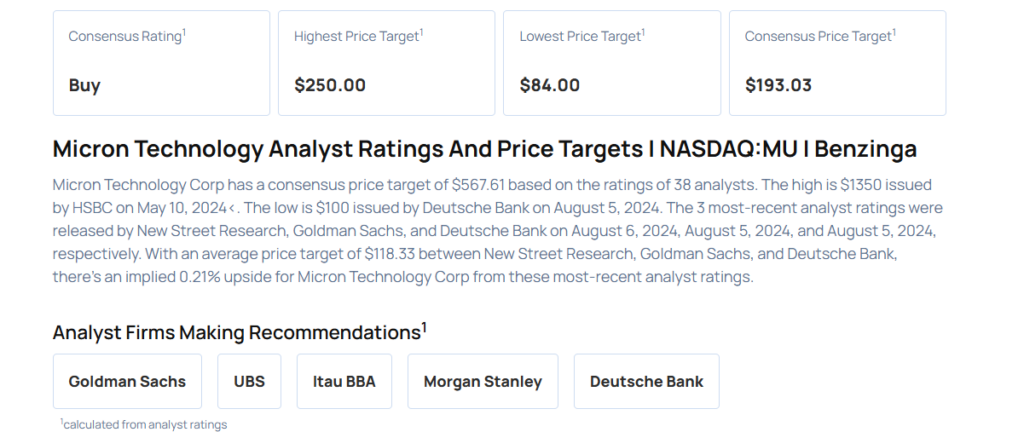Viewport: 1024px width, 432px height.
Task: Click the Consensus Rating card
Action: pos(161,62)
